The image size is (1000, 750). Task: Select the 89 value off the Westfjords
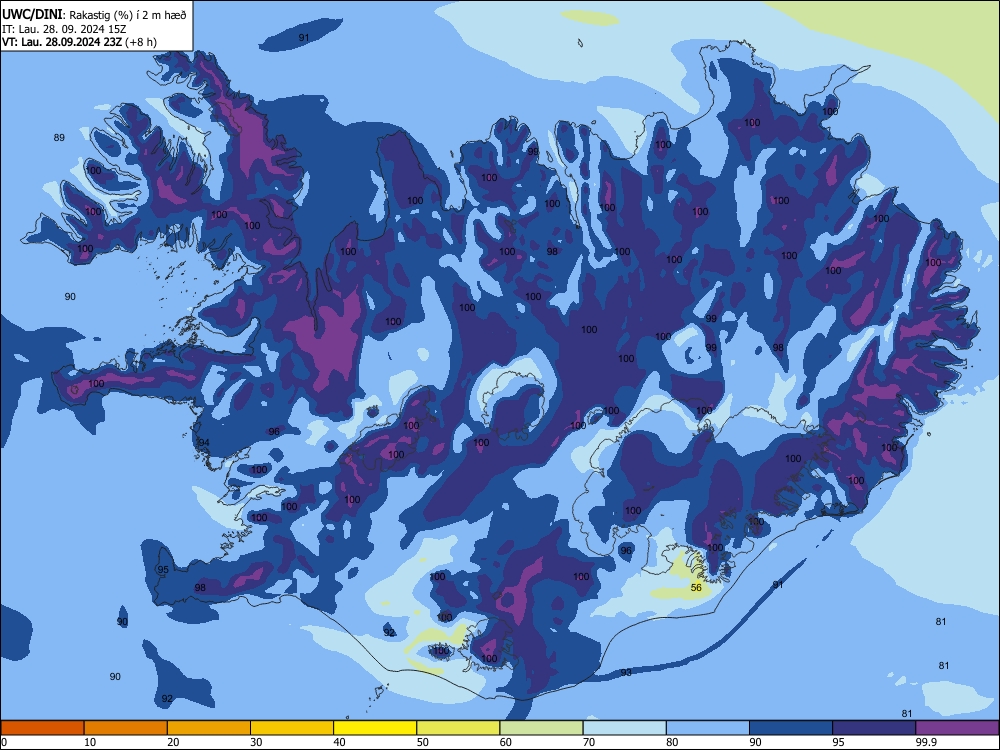pyautogui.click(x=59, y=138)
